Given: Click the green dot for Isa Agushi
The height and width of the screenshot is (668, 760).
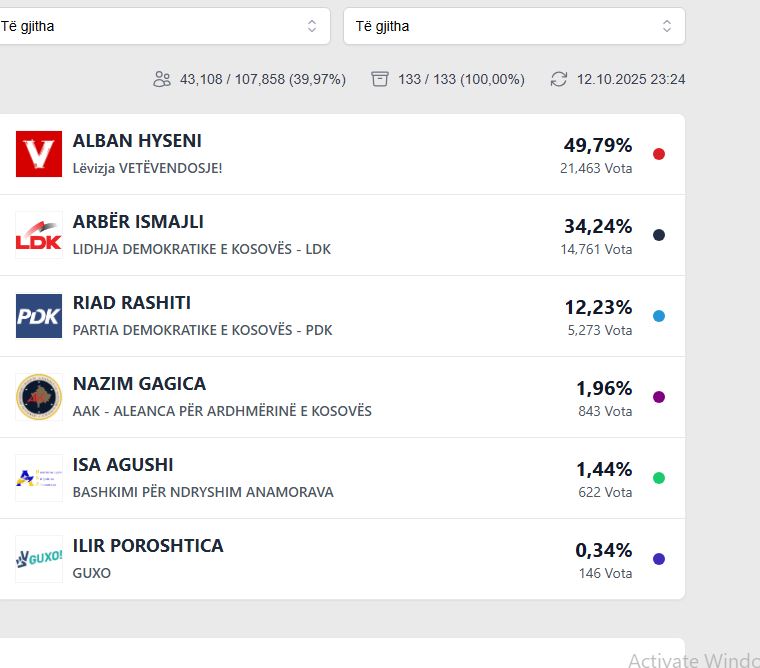Looking at the screenshot, I should point(658,478).
